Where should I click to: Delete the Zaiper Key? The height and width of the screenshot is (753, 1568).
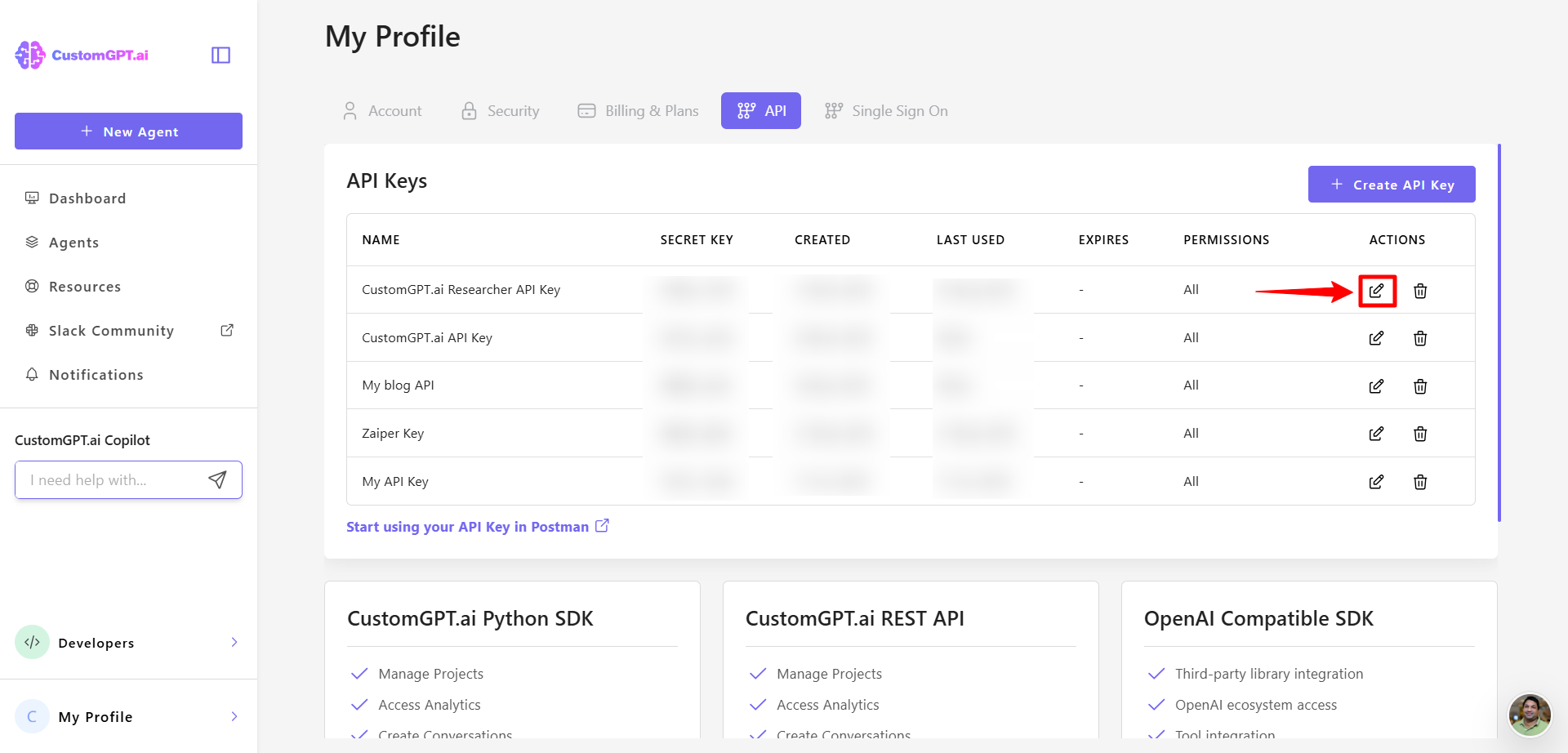coord(1420,434)
